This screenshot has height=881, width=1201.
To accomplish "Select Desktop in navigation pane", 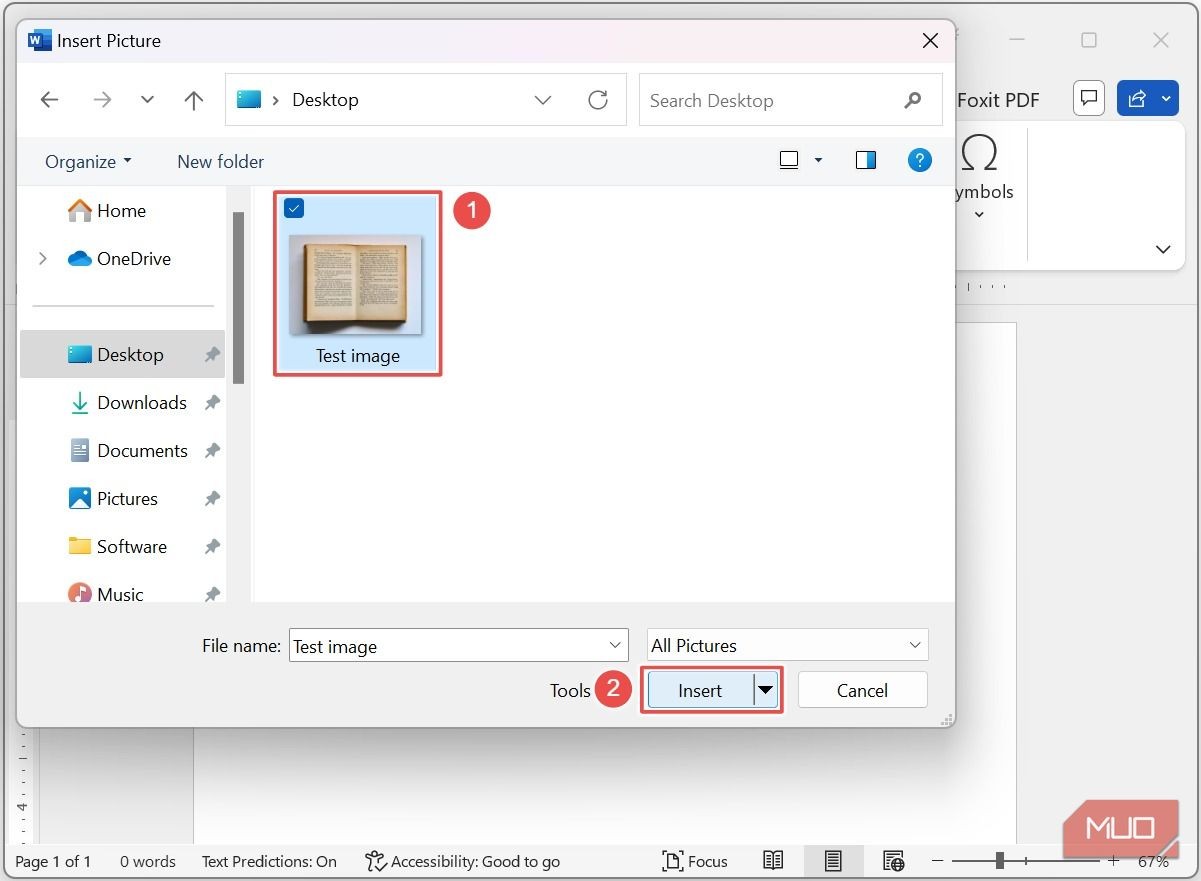I will point(122,354).
